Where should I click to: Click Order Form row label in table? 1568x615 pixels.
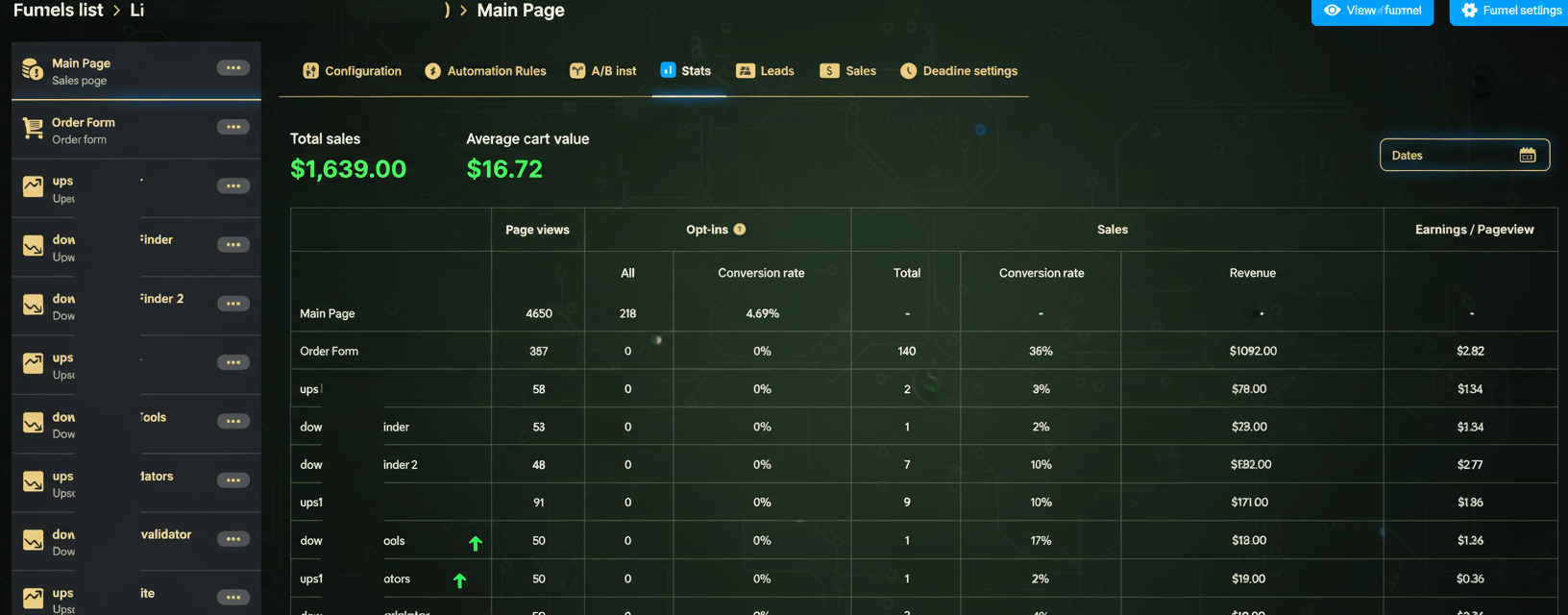(329, 352)
